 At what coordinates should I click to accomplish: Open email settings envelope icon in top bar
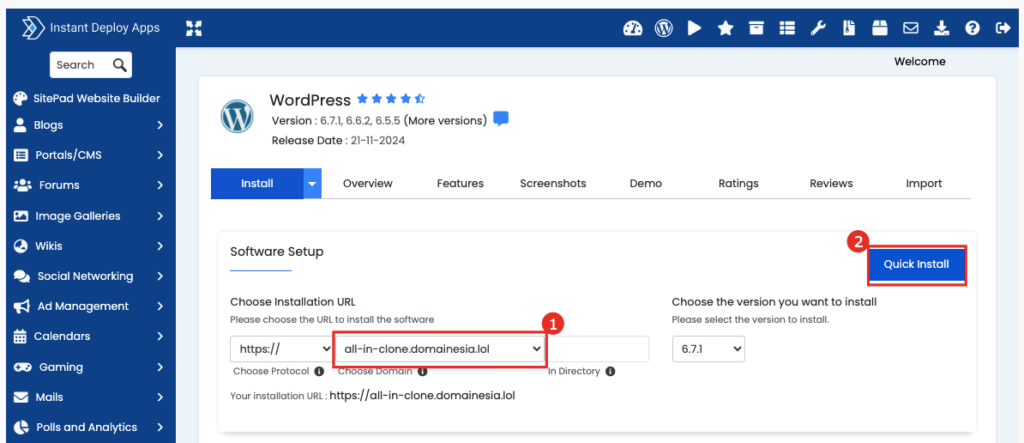[910, 28]
